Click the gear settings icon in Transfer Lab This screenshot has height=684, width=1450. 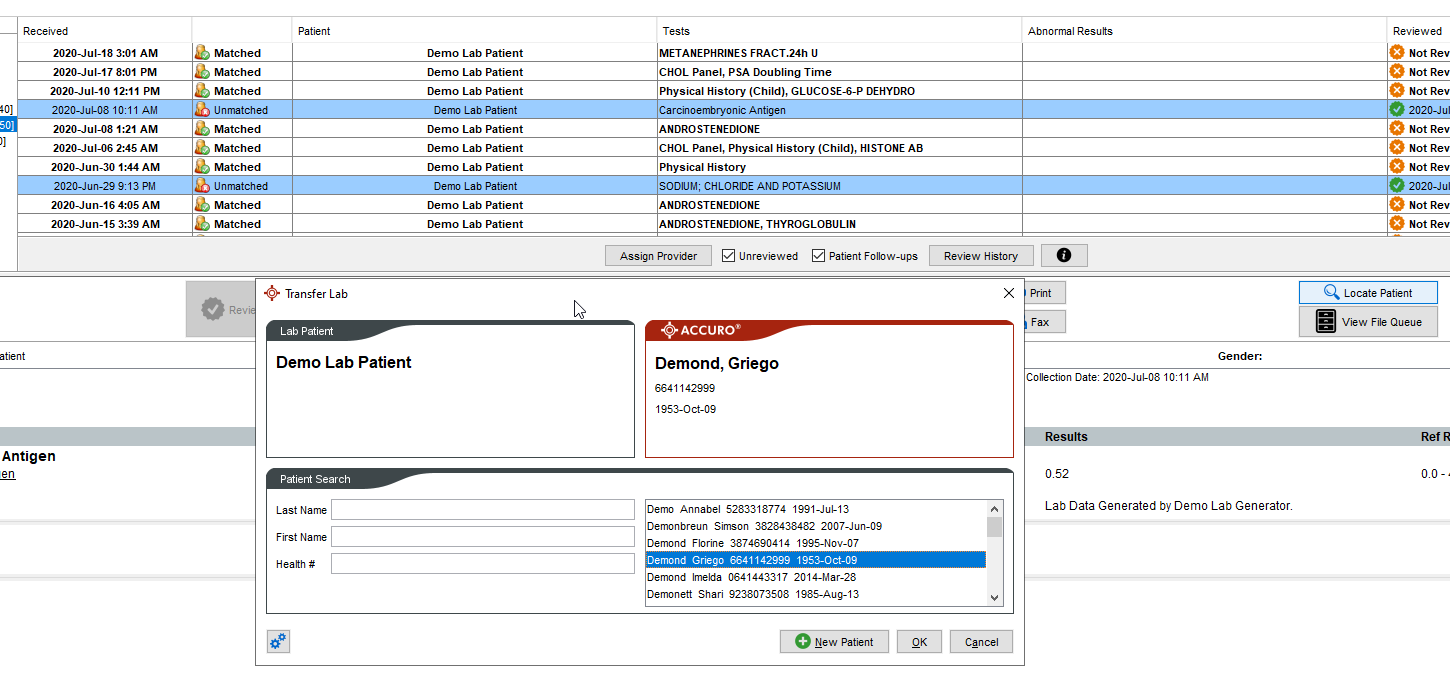coord(278,642)
